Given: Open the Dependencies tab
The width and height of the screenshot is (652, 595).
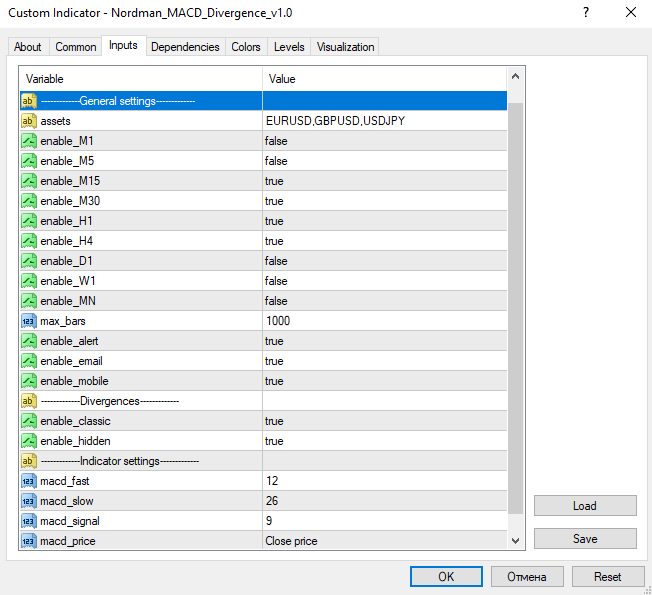Looking at the screenshot, I should click(185, 47).
